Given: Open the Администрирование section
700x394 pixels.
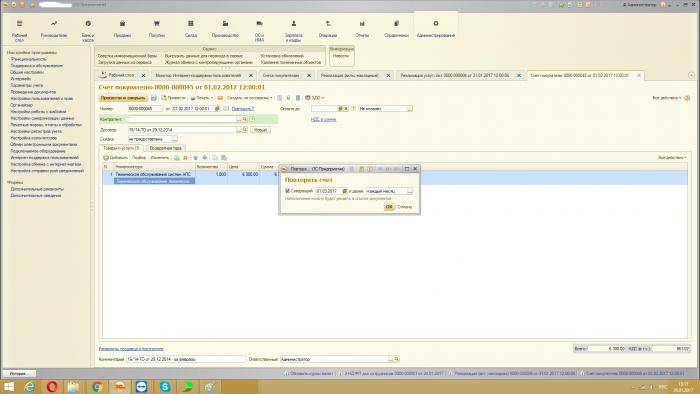Looking at the screenshot, I should pos(436,29).
